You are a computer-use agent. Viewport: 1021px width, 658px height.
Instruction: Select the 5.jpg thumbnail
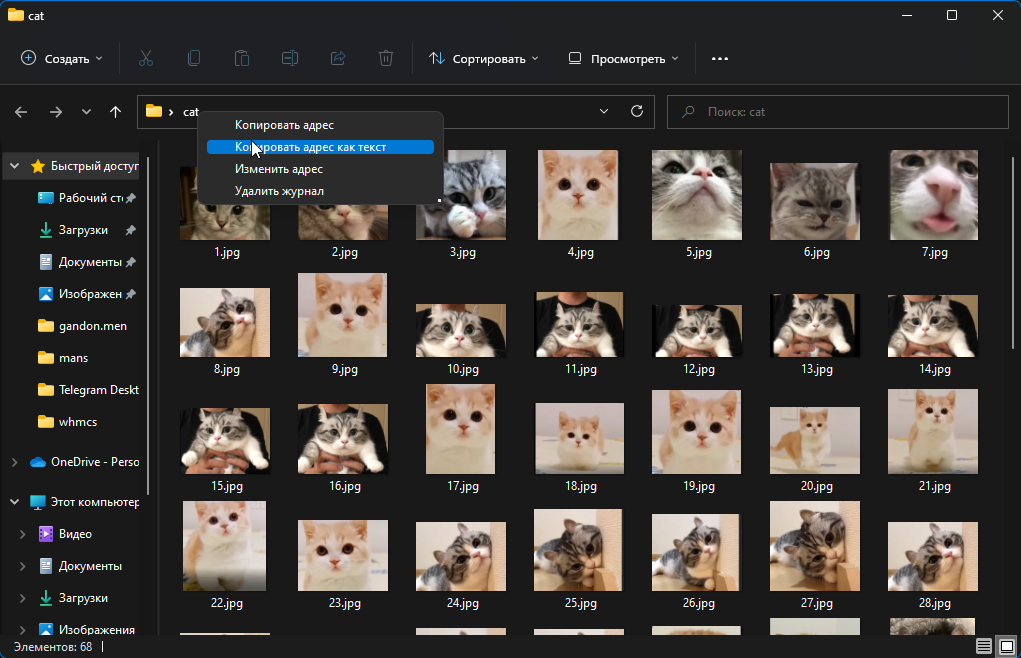click(x=697, y=195)
